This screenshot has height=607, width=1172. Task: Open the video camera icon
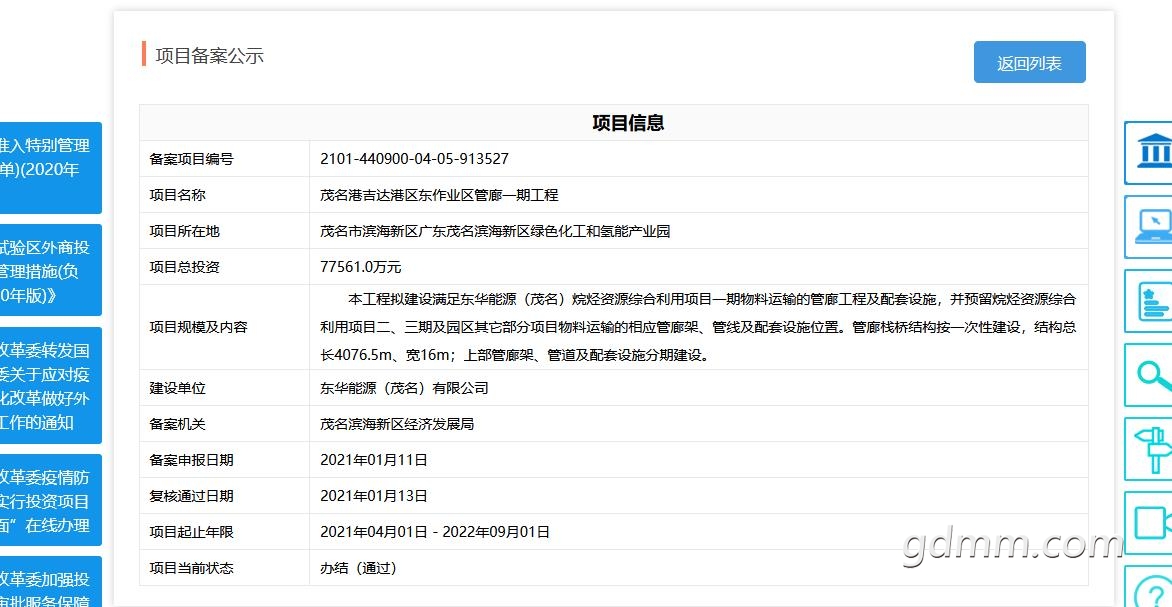coord(1149,523)
